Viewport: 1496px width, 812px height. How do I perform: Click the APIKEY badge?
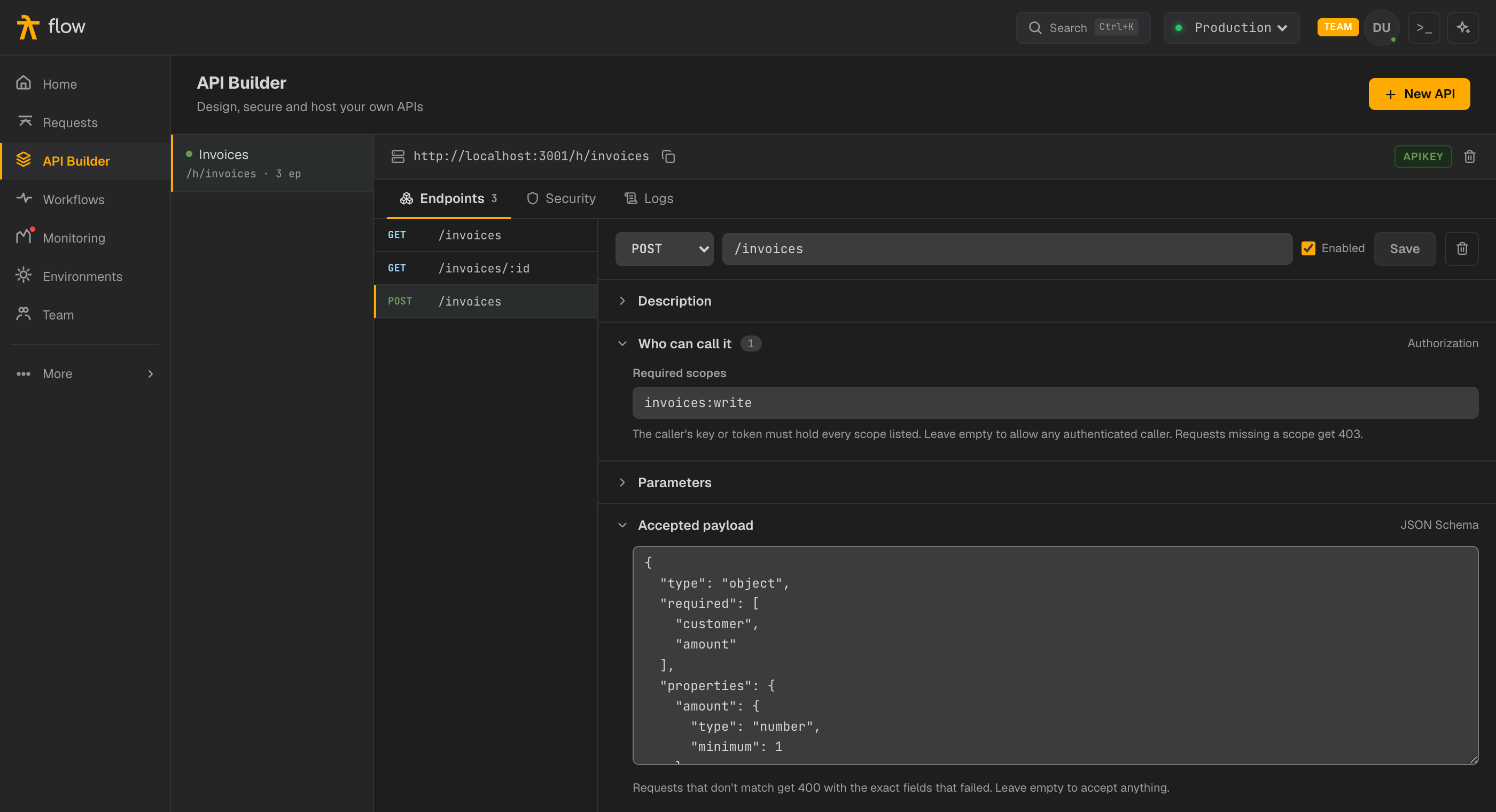(x=1423, y=156)
